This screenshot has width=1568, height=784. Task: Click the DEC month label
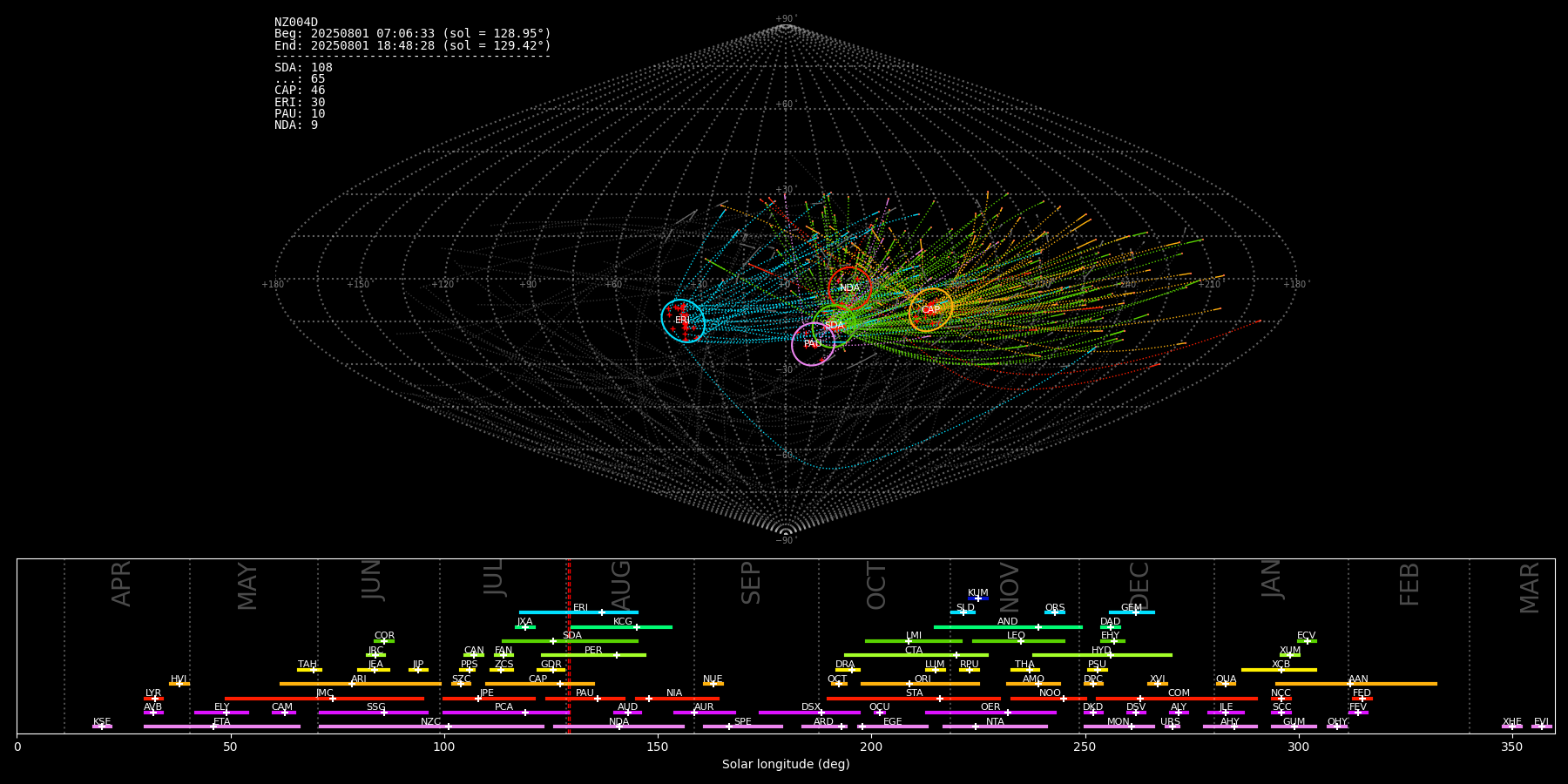(1139, 585)
